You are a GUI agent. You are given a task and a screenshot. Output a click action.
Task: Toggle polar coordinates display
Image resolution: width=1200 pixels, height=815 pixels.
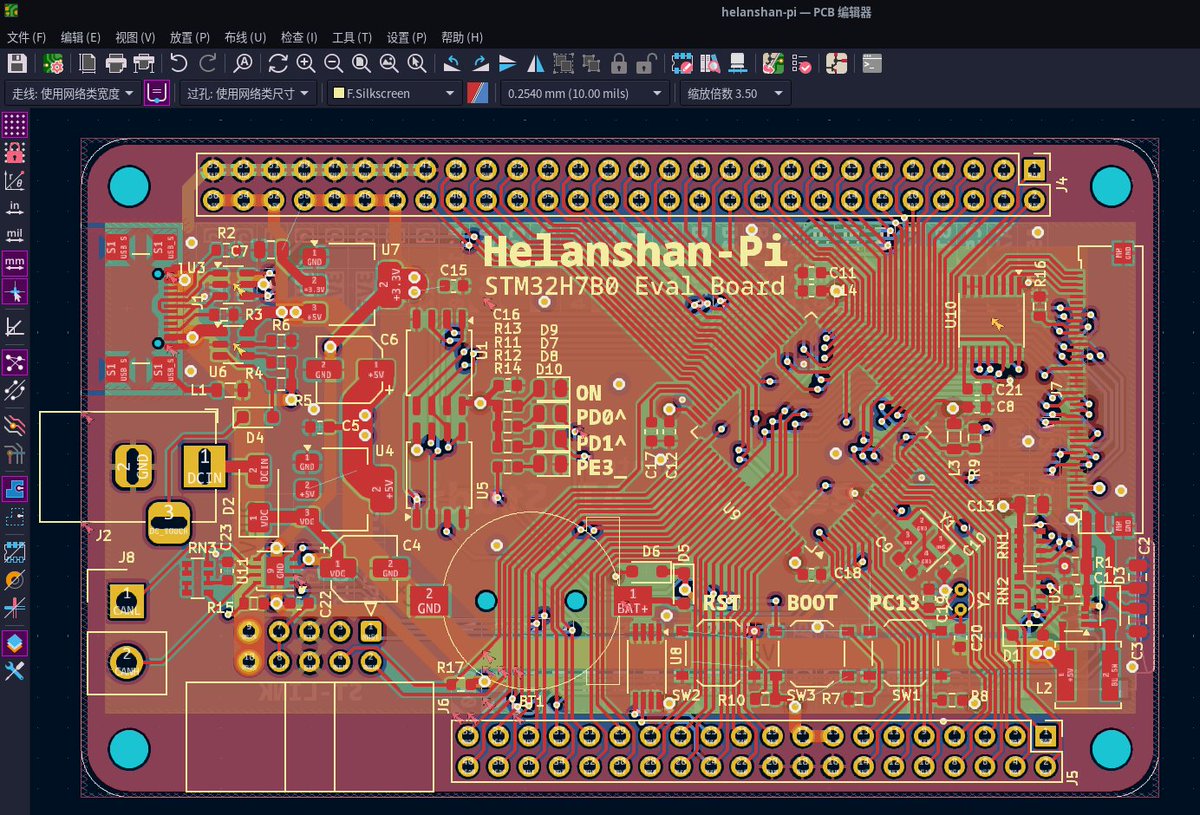coord(14,181)
